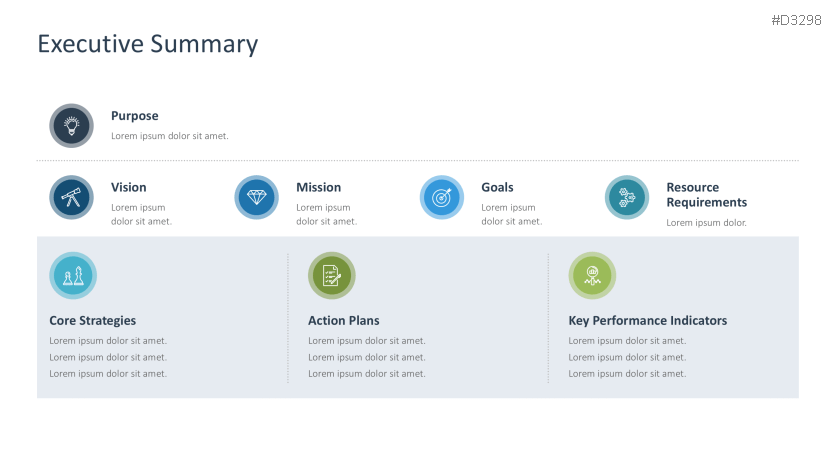Click the Core Strategies heading
The height and width of the screenshot is (470, 836).
click(92, 321)
